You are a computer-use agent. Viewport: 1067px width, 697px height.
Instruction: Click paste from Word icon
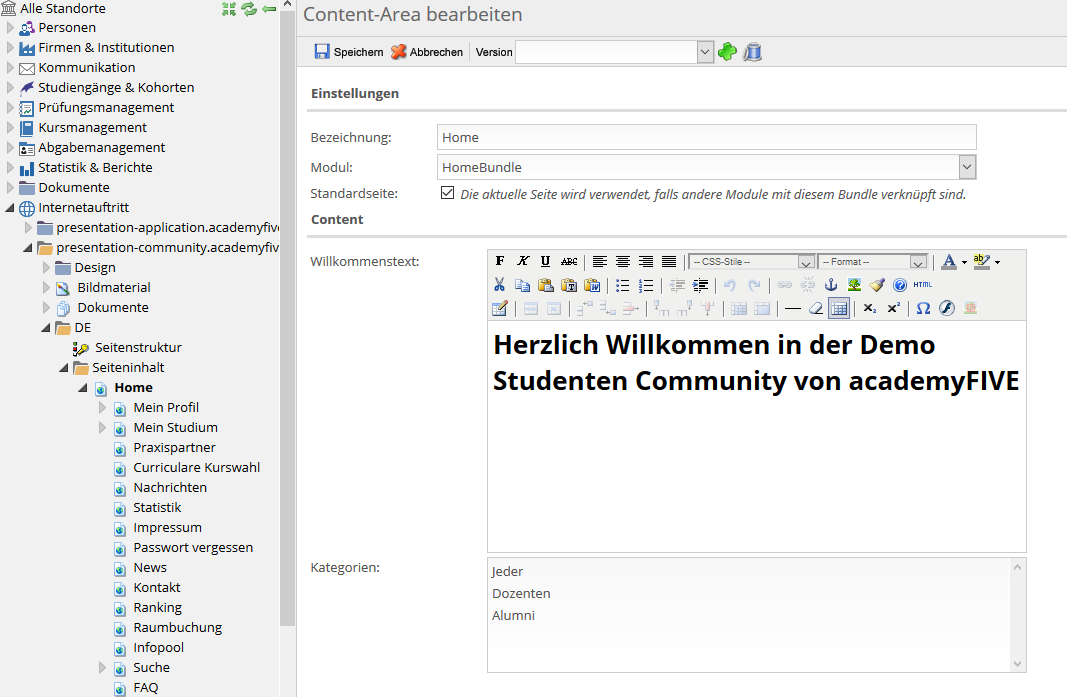592,285
